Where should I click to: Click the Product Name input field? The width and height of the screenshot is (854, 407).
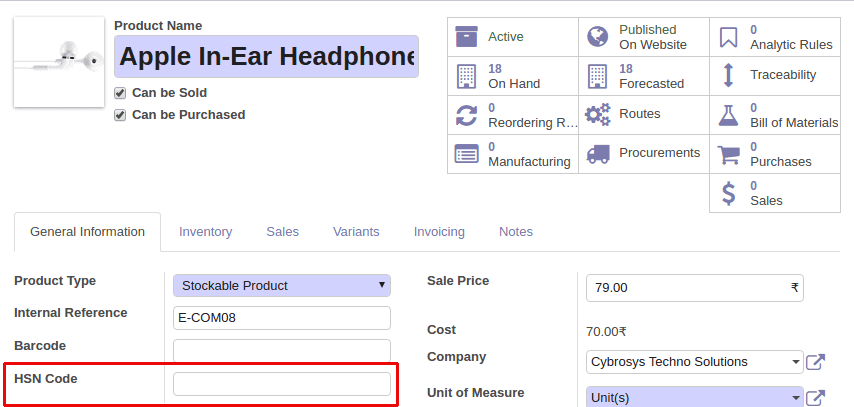[x=266, y=56]
